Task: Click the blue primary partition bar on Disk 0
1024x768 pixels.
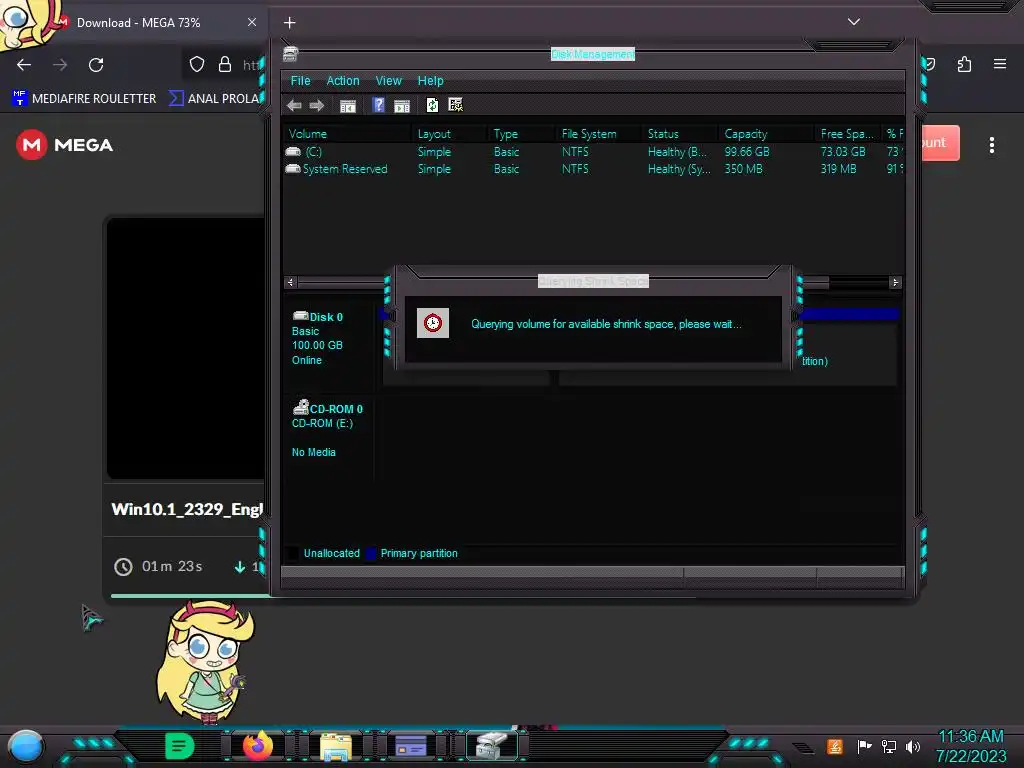Action: (x=850, y=315)
